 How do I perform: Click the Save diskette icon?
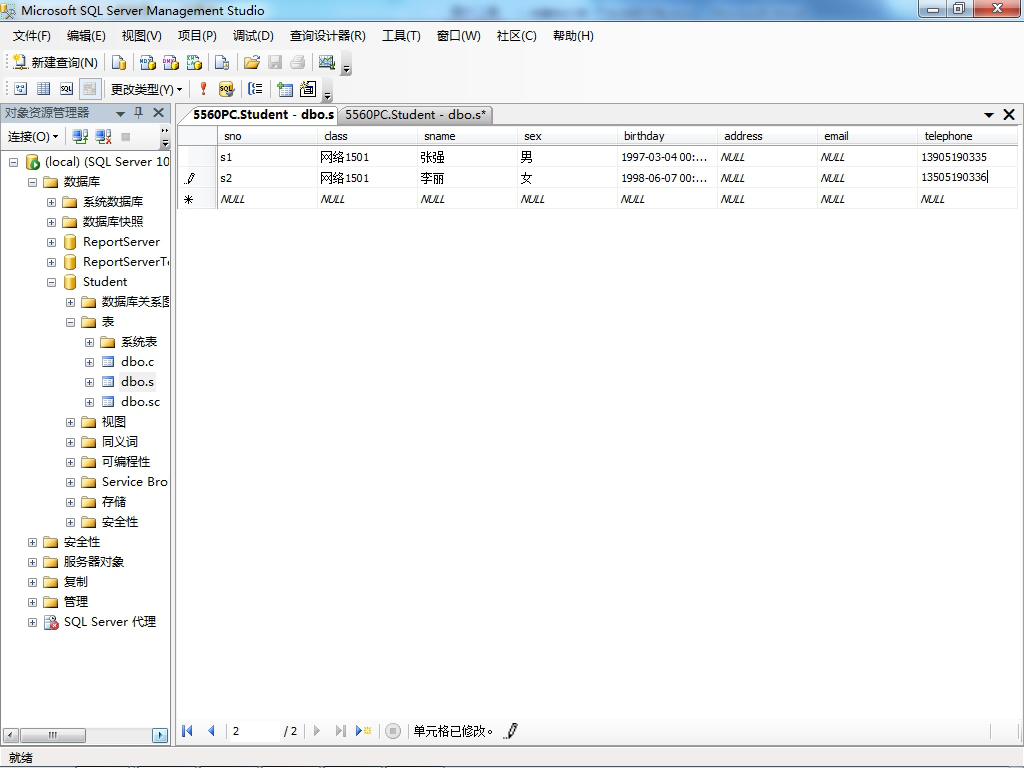tap(275, 62)
